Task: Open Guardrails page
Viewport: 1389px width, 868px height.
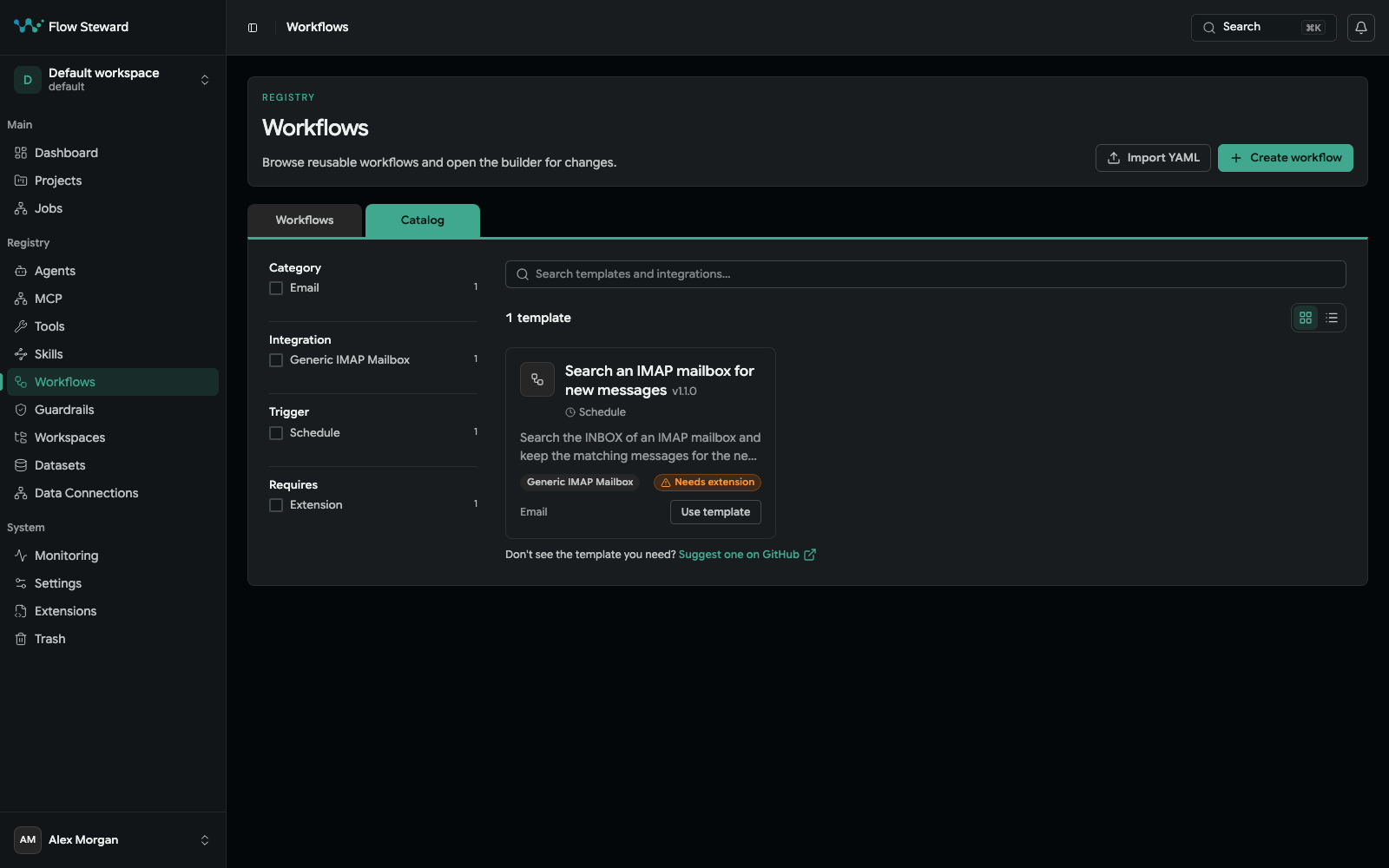Action: pyautogui.click(x=113, y=410)
